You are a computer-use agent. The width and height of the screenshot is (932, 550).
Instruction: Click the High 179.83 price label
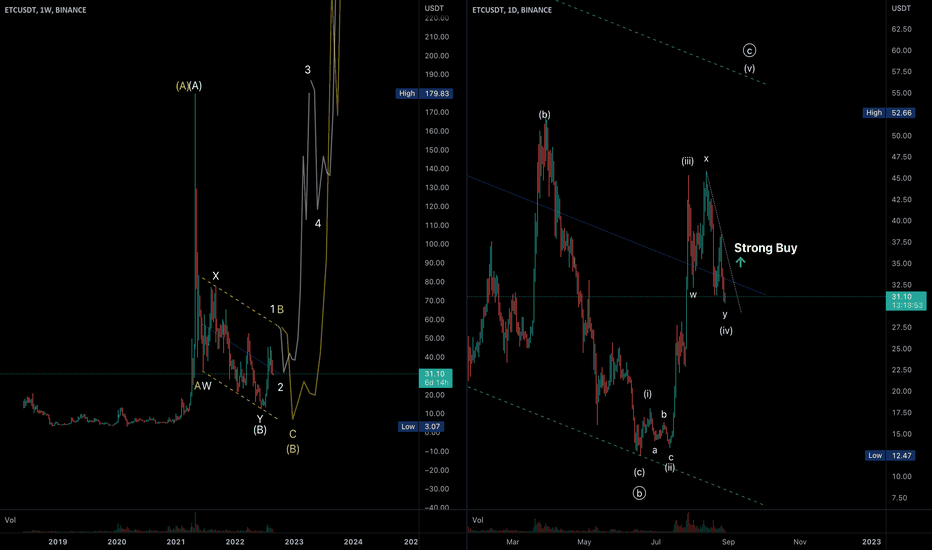pos(424,93)
